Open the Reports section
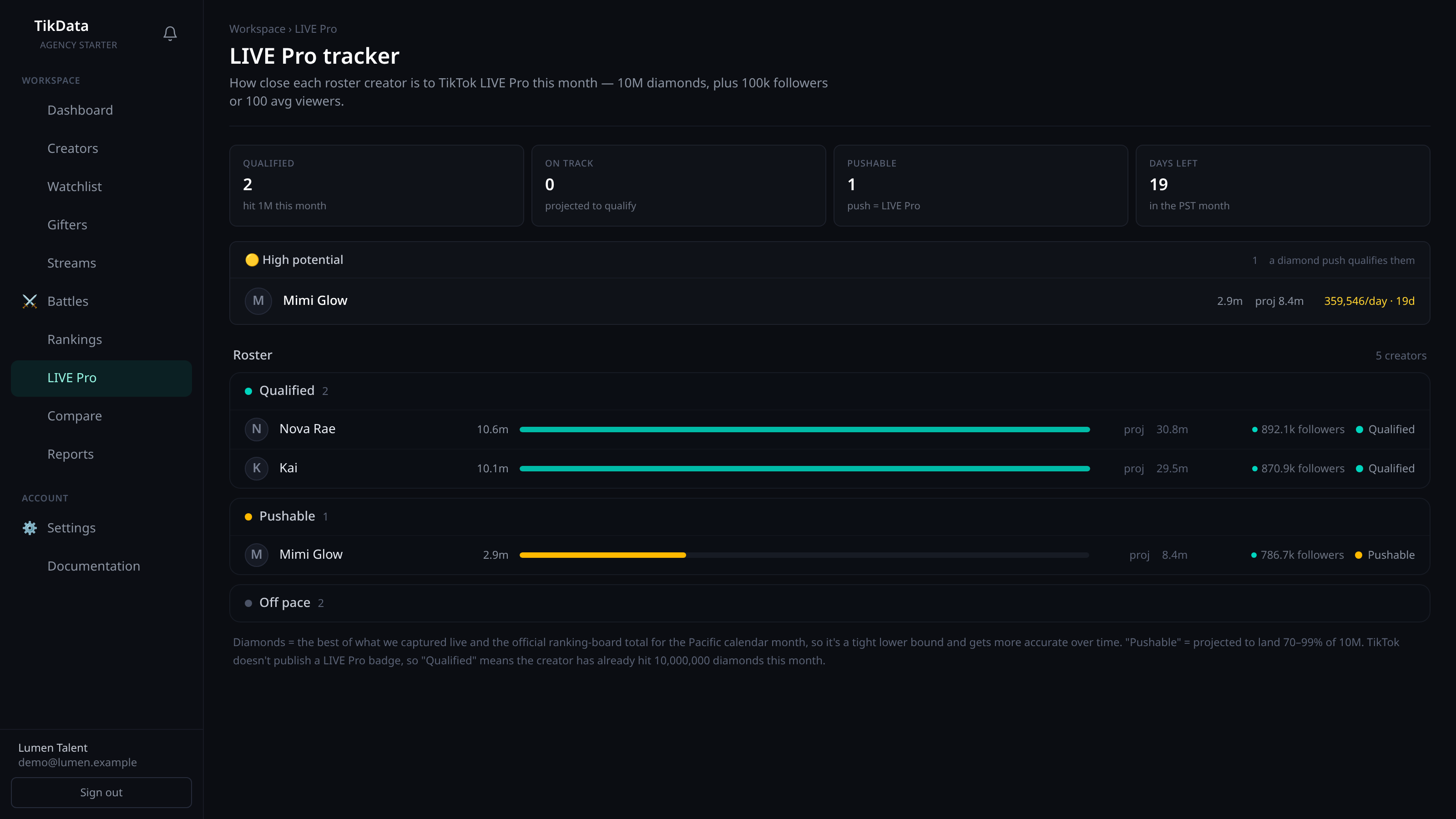 (101, 455)
